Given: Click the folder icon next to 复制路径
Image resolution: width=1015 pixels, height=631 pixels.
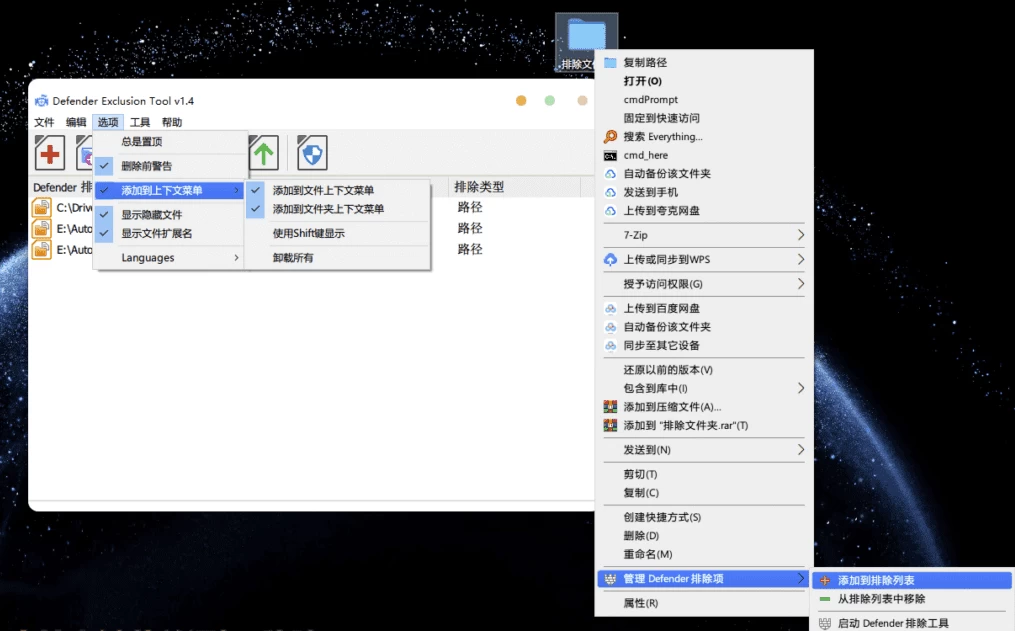Looking at the screenshot, I should [610, 63].
